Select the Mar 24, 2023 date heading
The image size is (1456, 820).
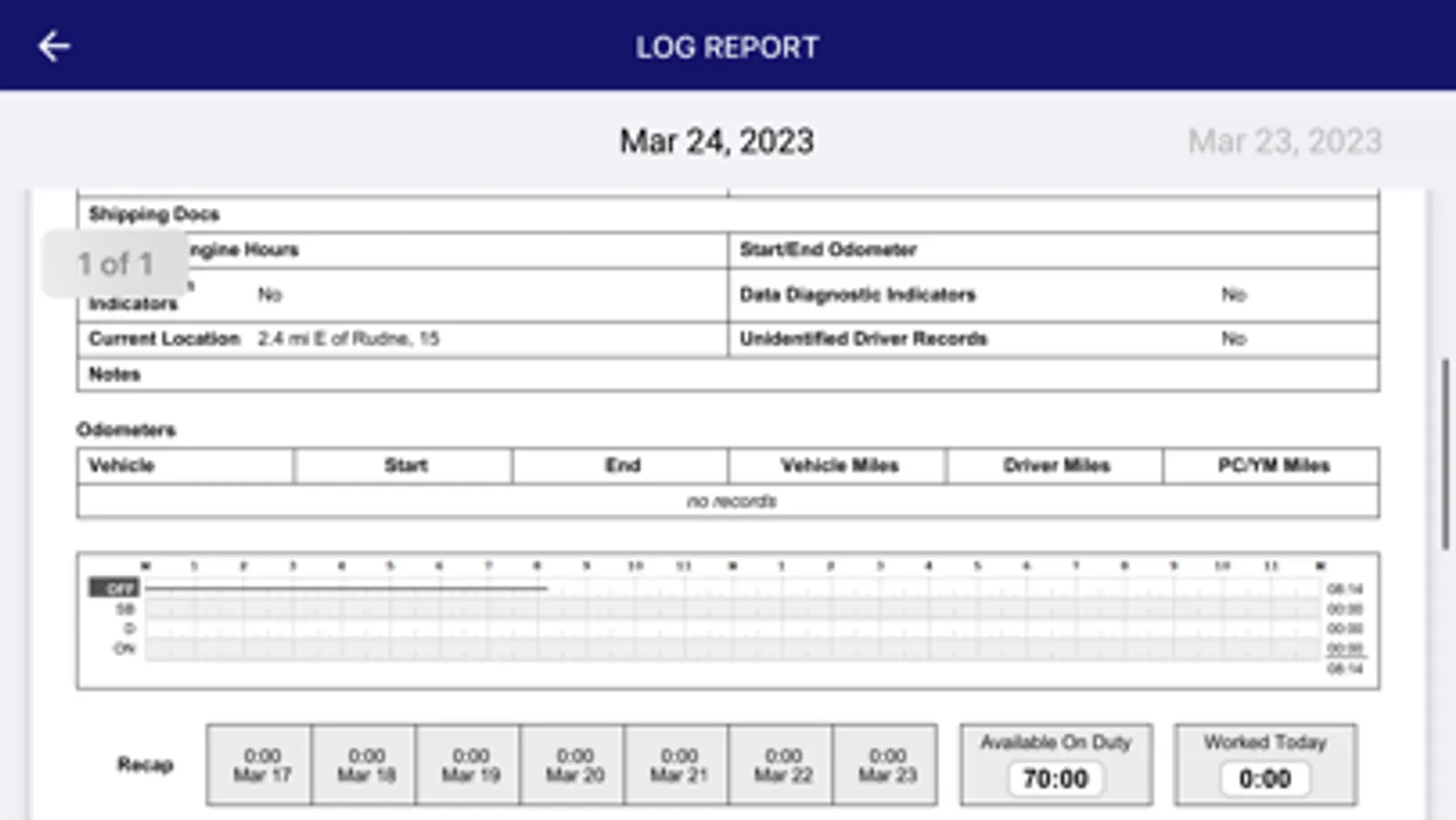[x=717, y=141]
